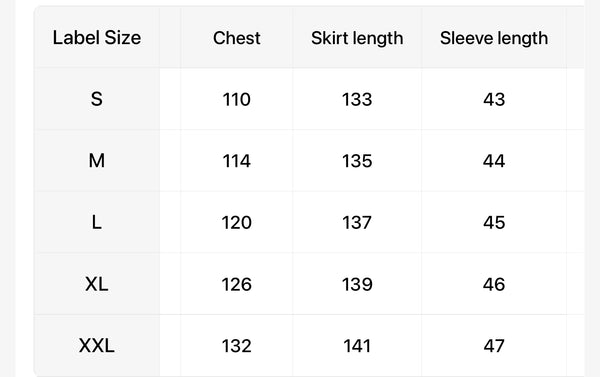Click chest value 132 for size XXL
The image size is (600, 377).
(x=236, y=346)
